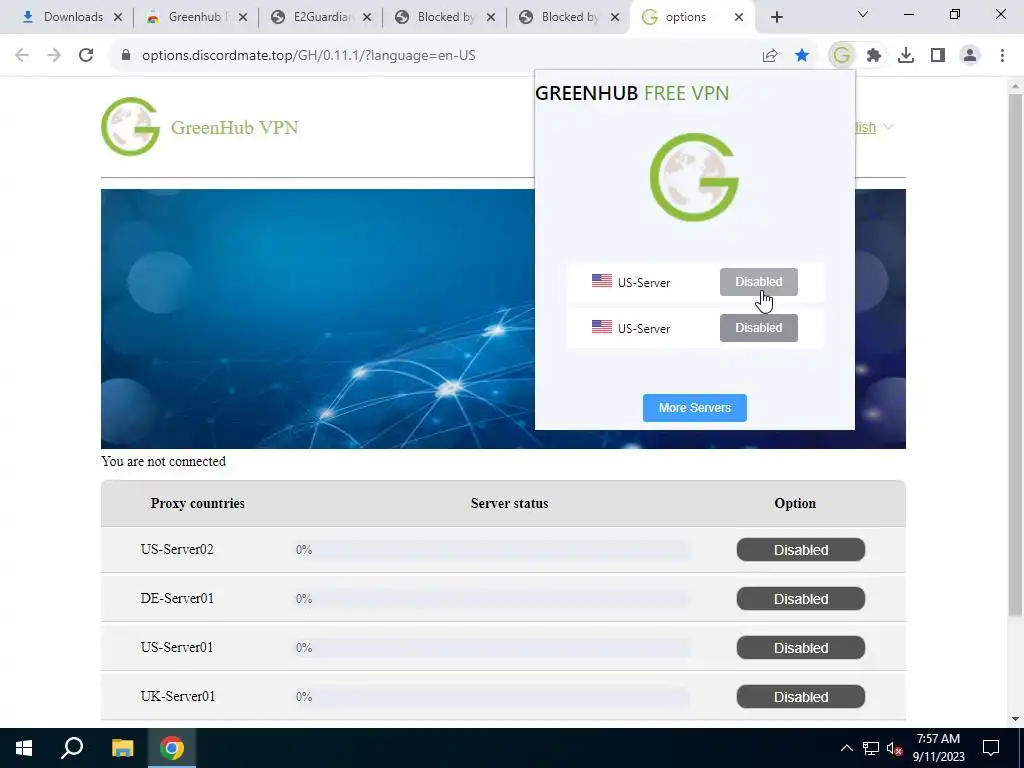Open File Explorer from taskbar
Viewport: 1024px width, 768px height.
pos(122,748)
